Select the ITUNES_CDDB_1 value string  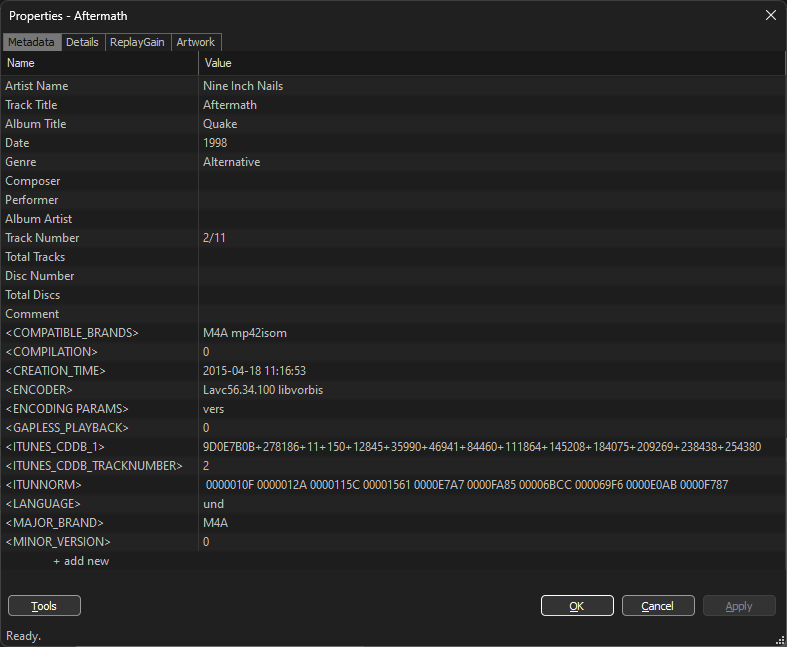(x=482, y=447)
